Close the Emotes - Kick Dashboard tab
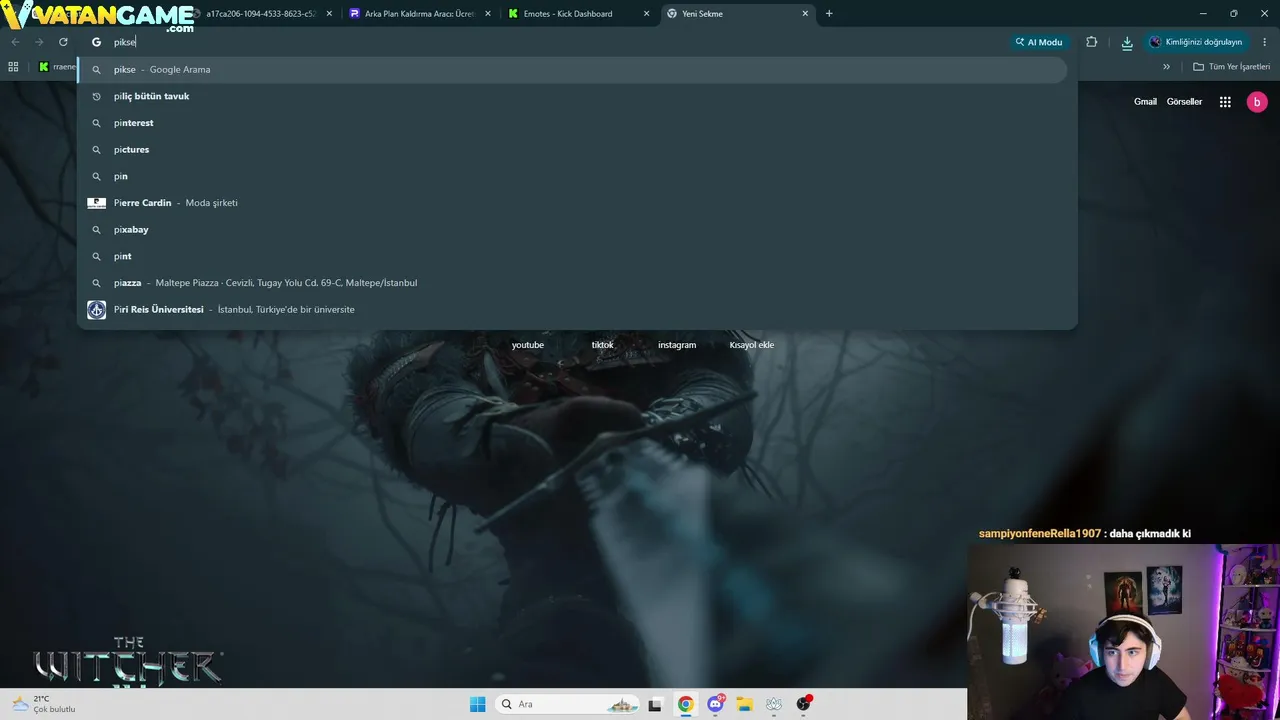1280x720 pixels. click(646, 14)
